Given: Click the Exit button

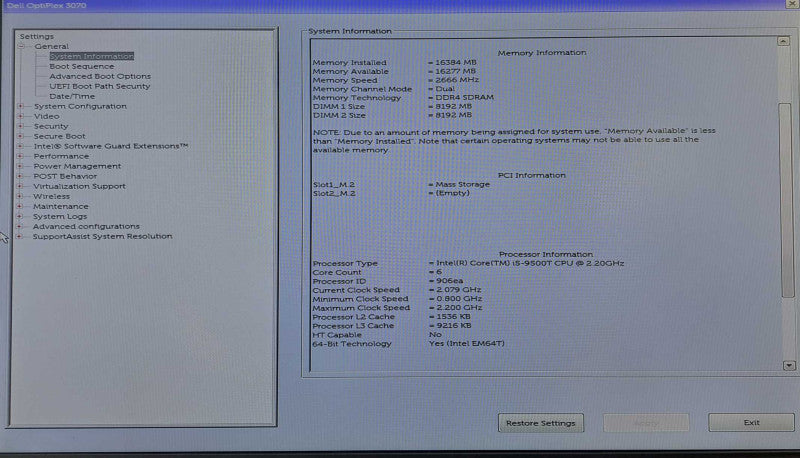Looking at the screenshot, I should click(751, 422).
